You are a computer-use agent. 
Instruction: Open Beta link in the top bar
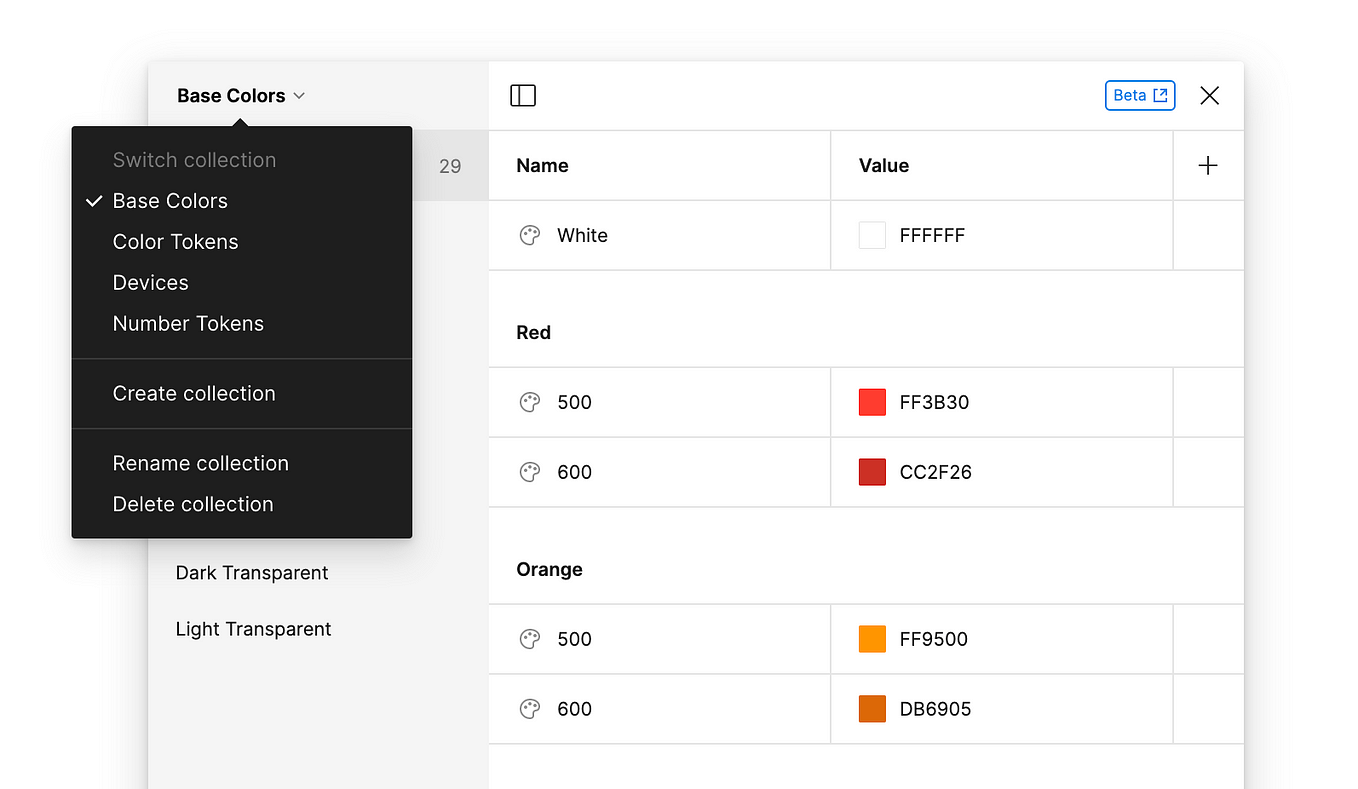1139,95
